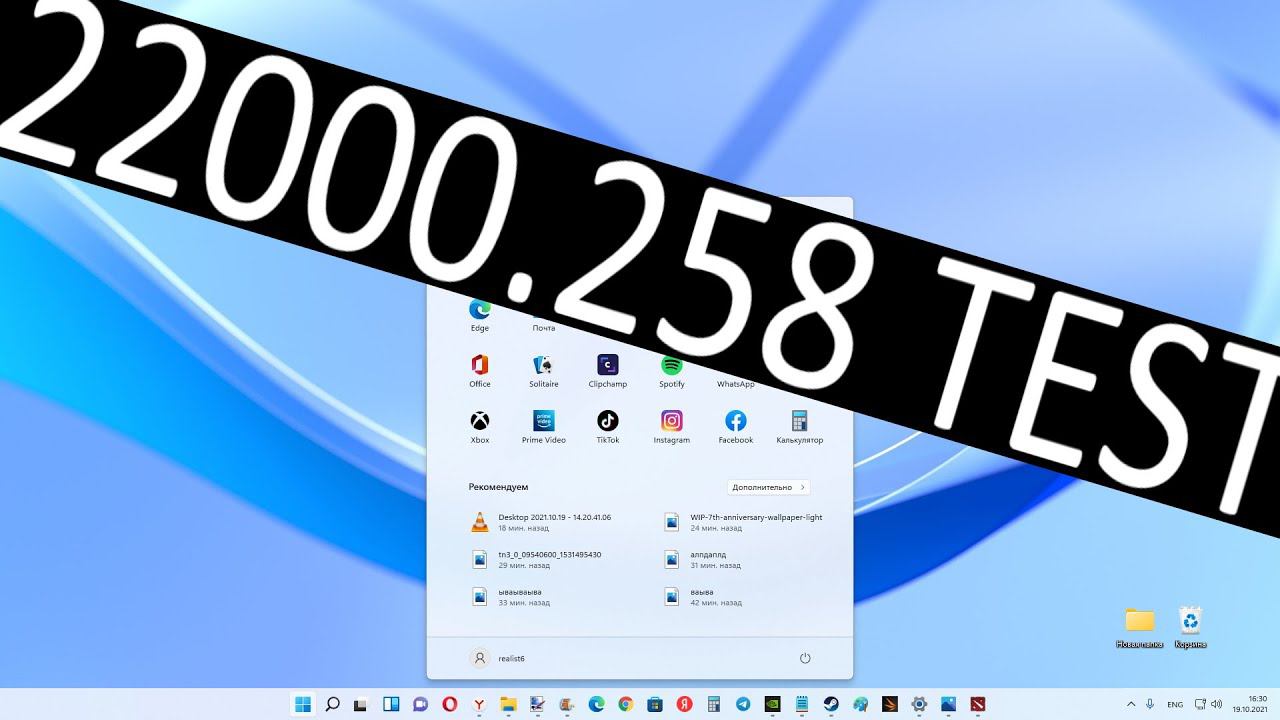Image resolution: width=1280 pixels, height=720 pixels.
Task: Open the realist6 user account menu
Action: [498, 658]
